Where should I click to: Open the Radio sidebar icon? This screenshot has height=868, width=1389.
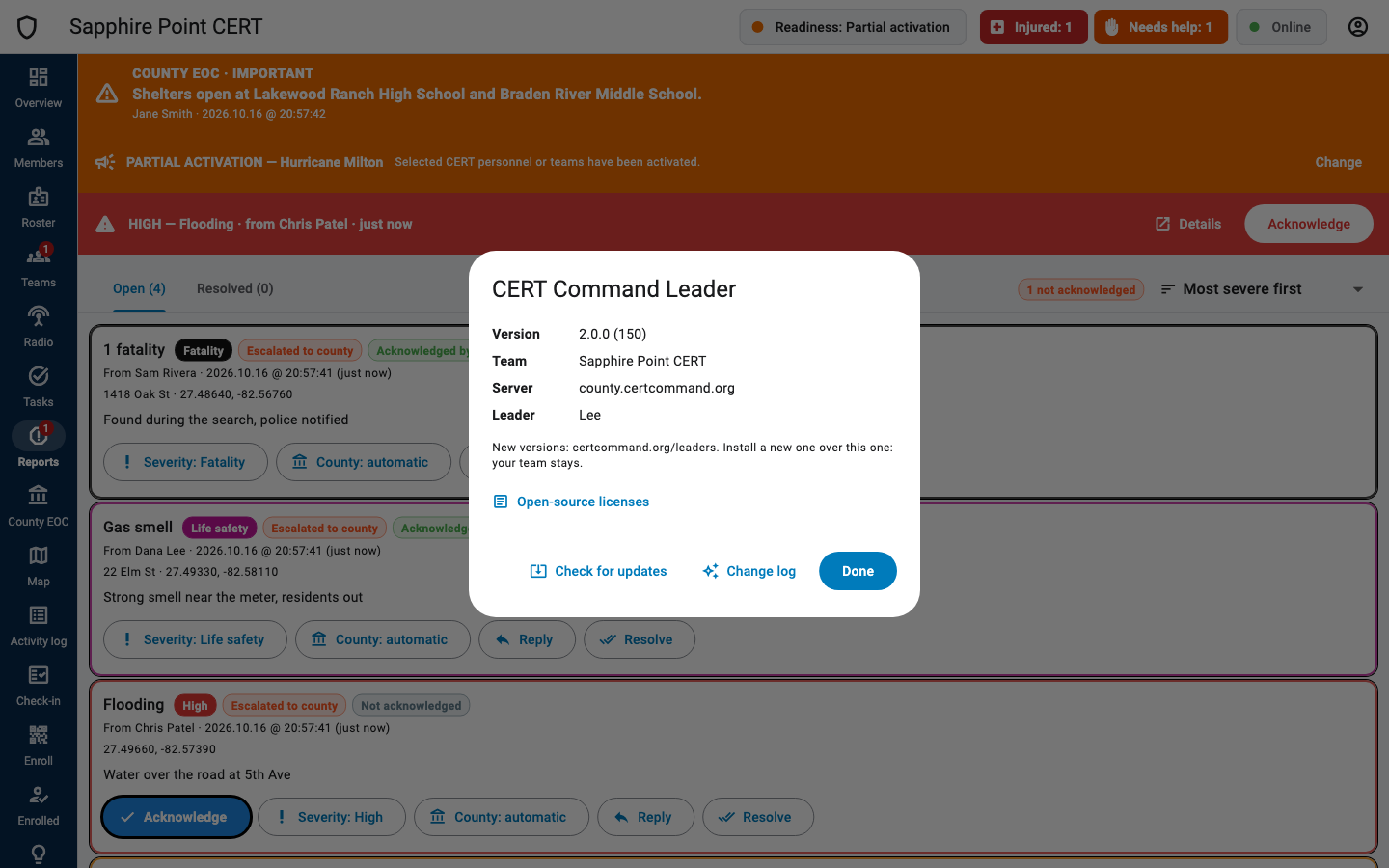[x=39, y=327]
